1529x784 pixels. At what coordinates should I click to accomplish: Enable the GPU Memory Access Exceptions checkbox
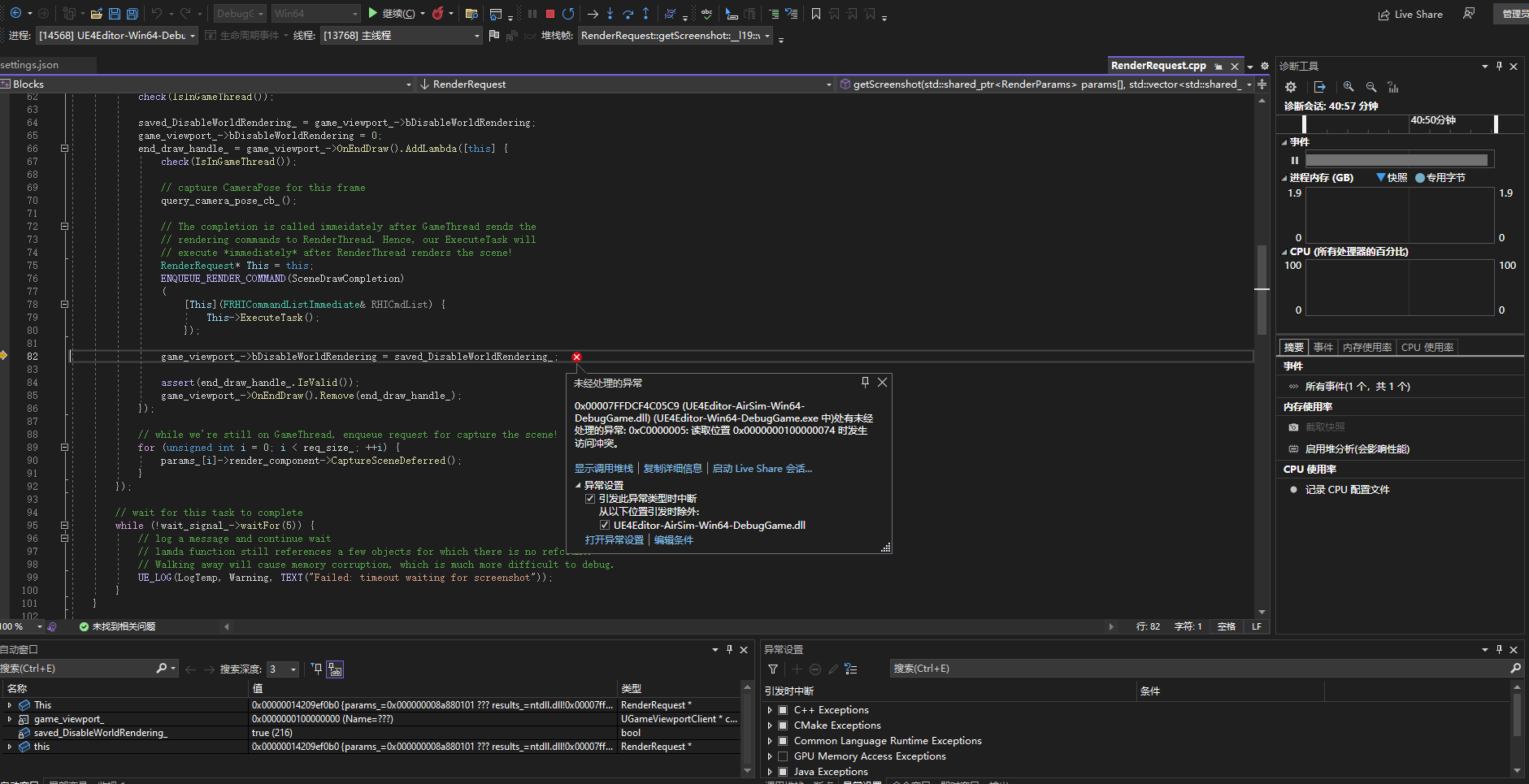point(783,756)
